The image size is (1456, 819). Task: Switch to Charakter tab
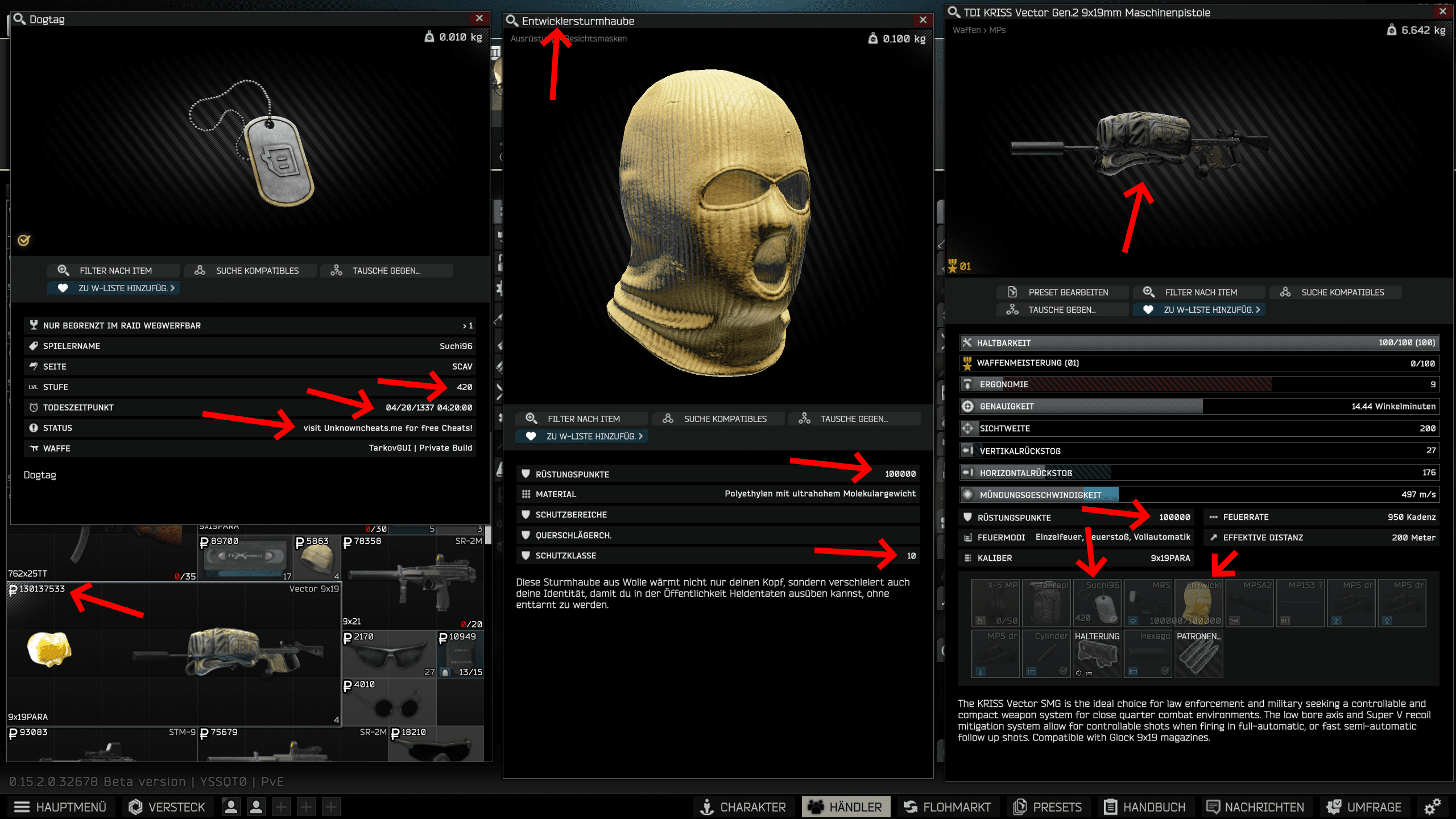click(743, 806)
